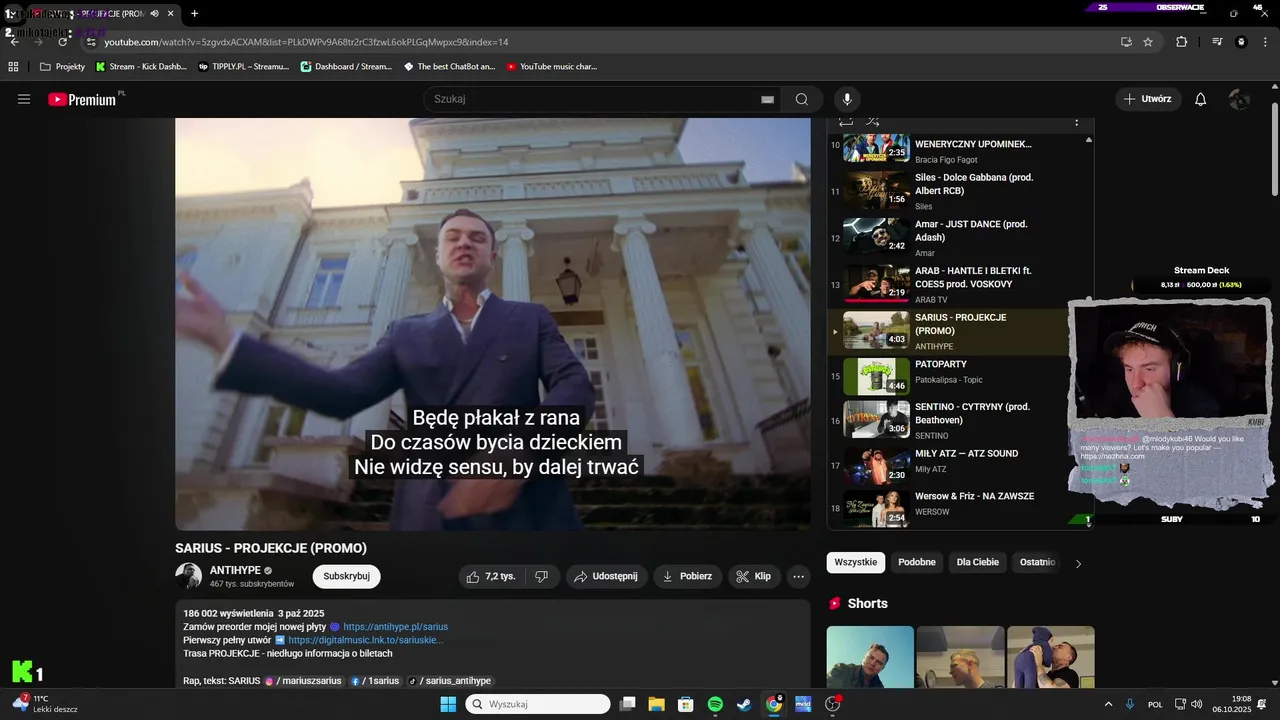Viewport: 1280px width, 720px height.
Task: Open browser apps grid in bookmarks bar
Action: click(13, 67)
